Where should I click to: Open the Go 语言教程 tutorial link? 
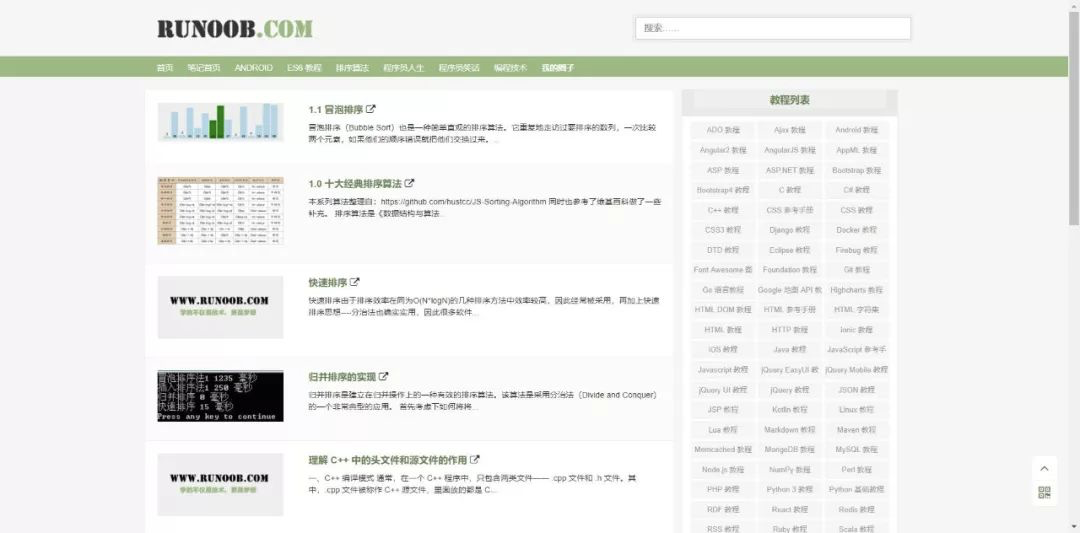tap(723, 289)
